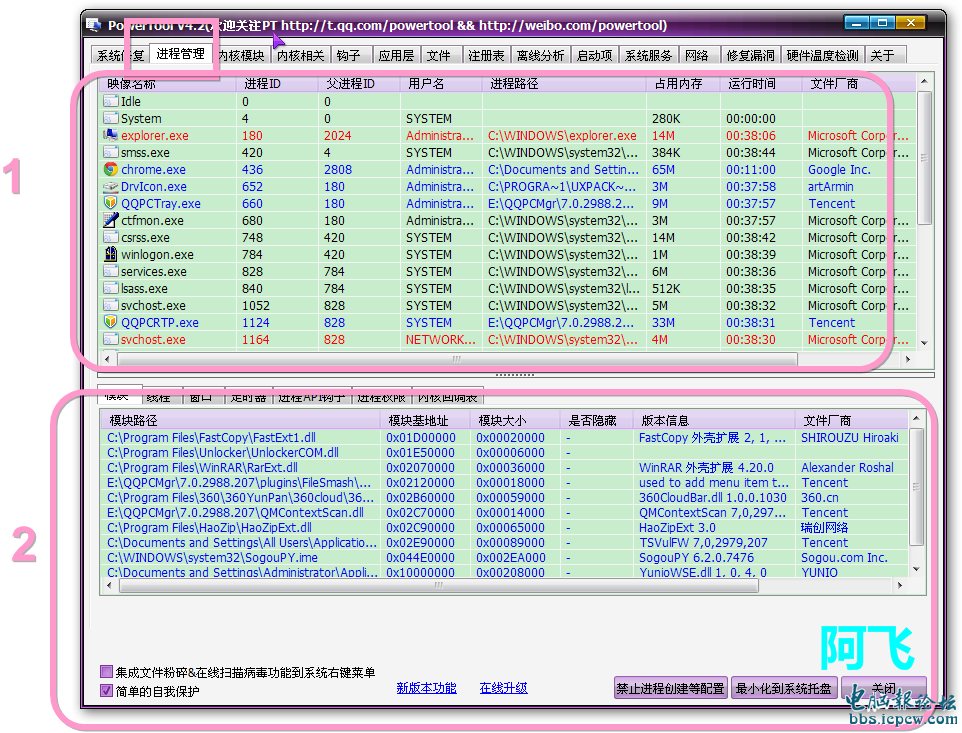The height and width of the screenshot is (733, 962).
Task: Switch to the 系统服务 tab
Action: click(648, 55)
